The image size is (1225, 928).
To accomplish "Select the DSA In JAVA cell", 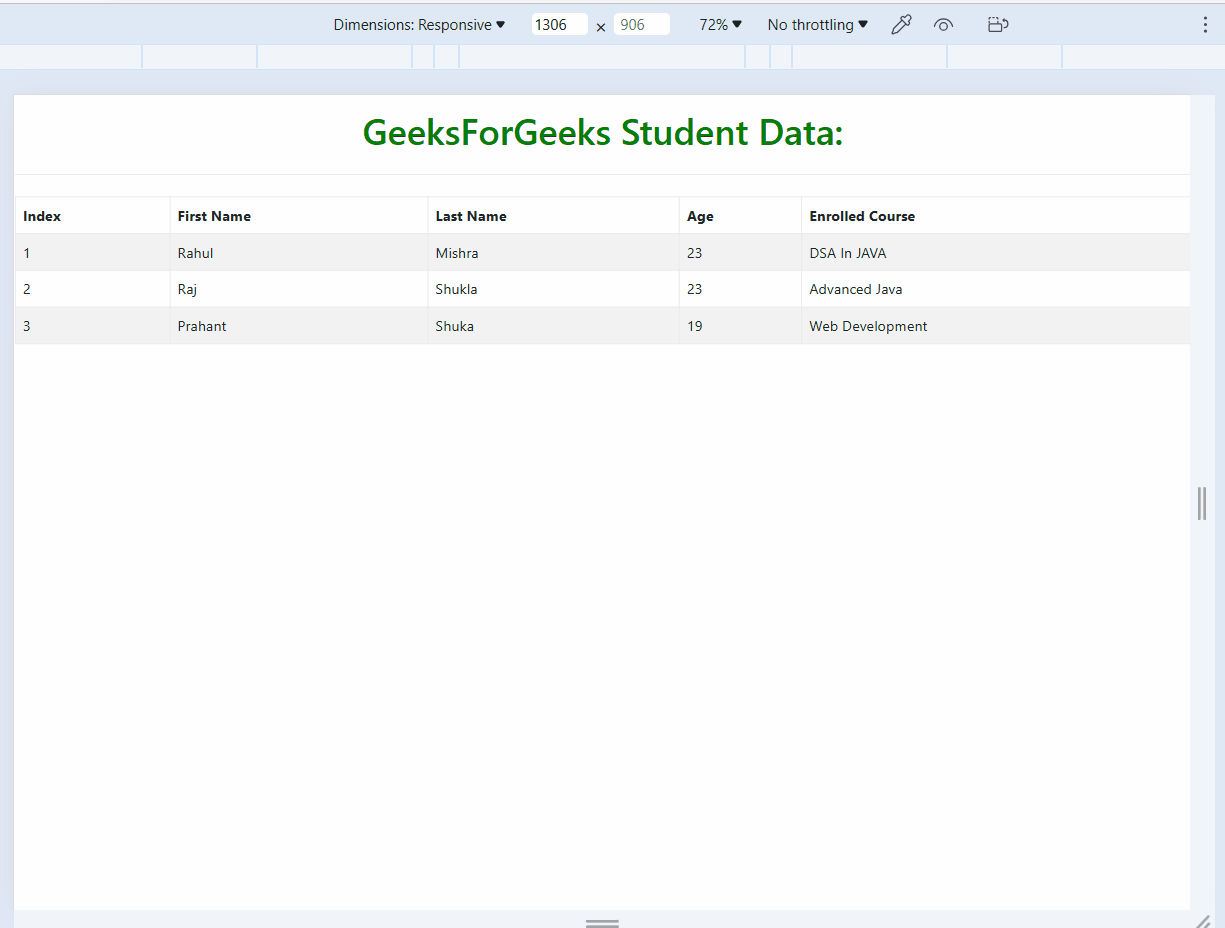I will [996, 253].
